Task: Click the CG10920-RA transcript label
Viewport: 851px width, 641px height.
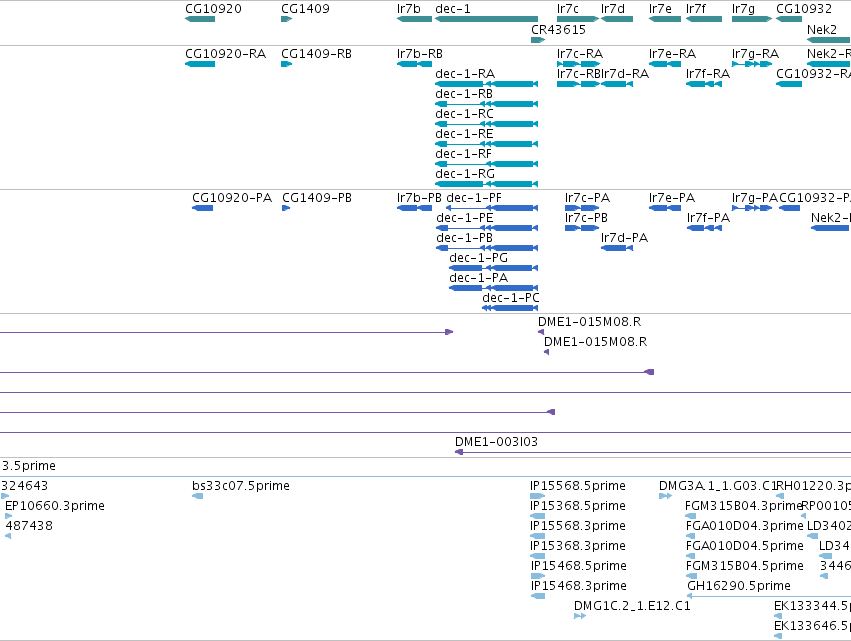Action: (x=225, y=54)
